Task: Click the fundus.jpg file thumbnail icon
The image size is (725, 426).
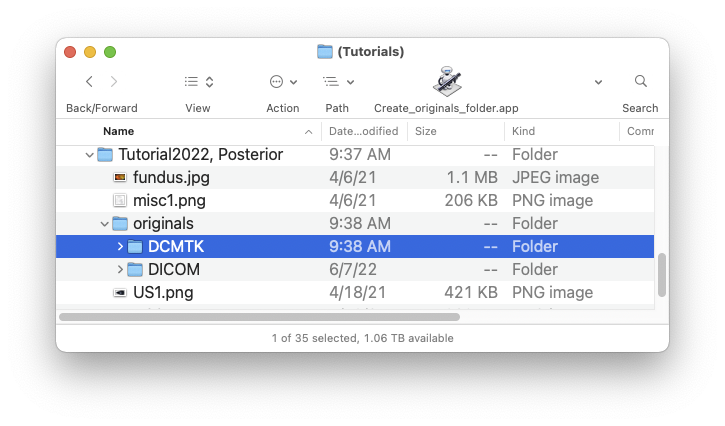Action: point(120,177)
